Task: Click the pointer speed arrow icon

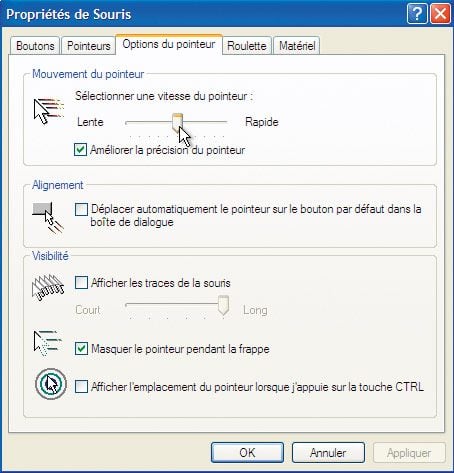Action: [x=49, y=111]
